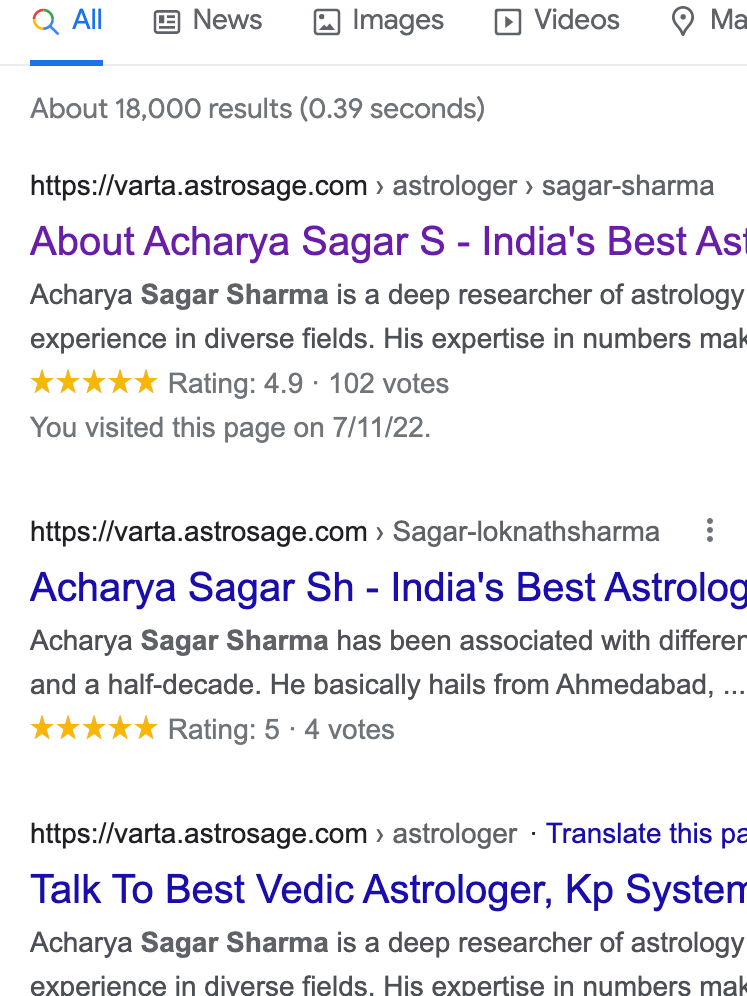This screenshot has width=747, height=996.
Task: Open the Images tab label
Action: point(397,20)
